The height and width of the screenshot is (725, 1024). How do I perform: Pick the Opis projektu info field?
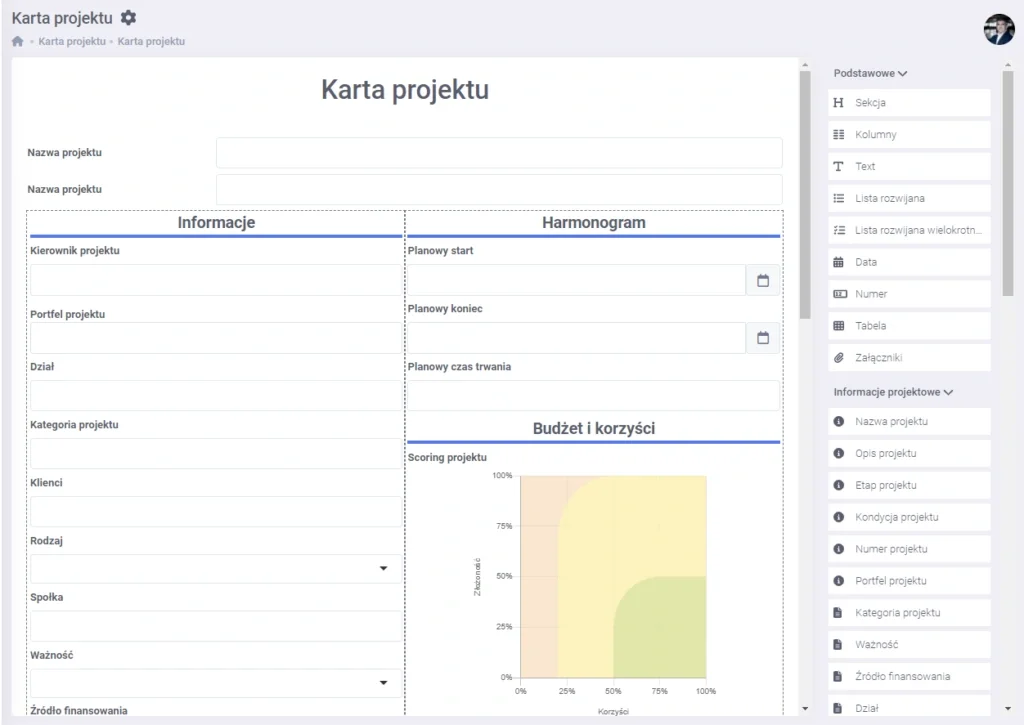[909, 453]
